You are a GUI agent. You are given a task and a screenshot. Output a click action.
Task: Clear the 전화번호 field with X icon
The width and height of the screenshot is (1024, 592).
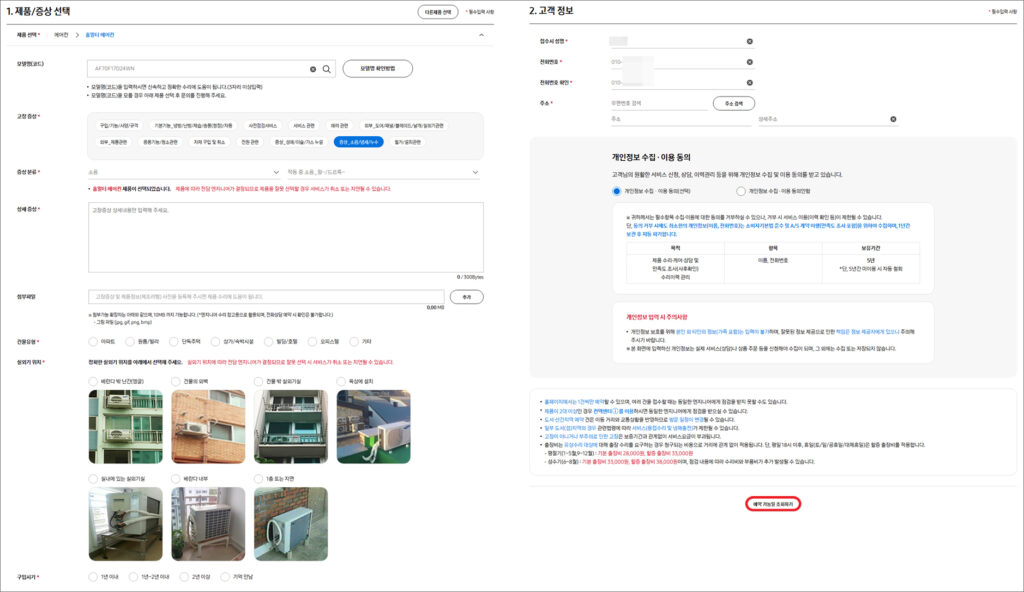749,62
